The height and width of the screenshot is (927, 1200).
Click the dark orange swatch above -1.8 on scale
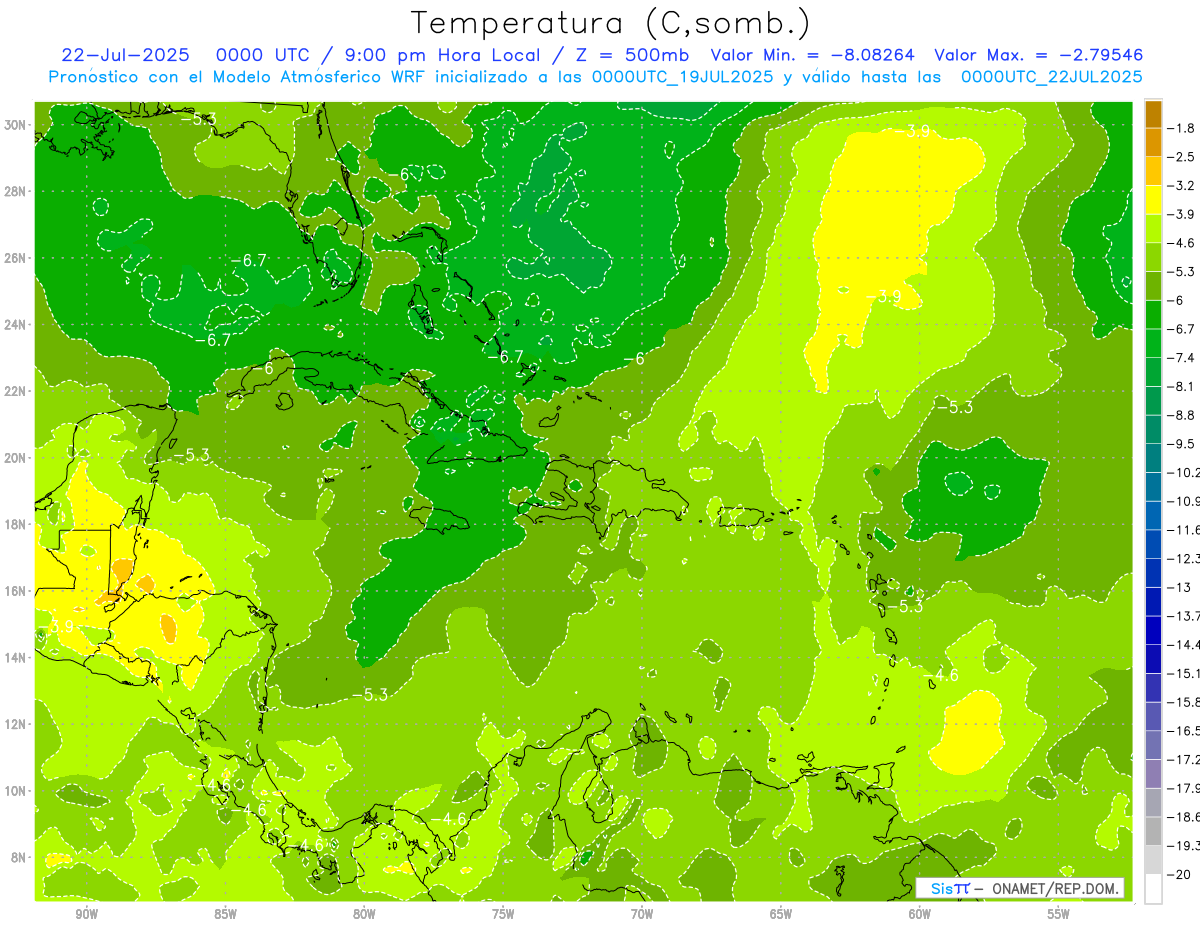(x=1153, y=114)
